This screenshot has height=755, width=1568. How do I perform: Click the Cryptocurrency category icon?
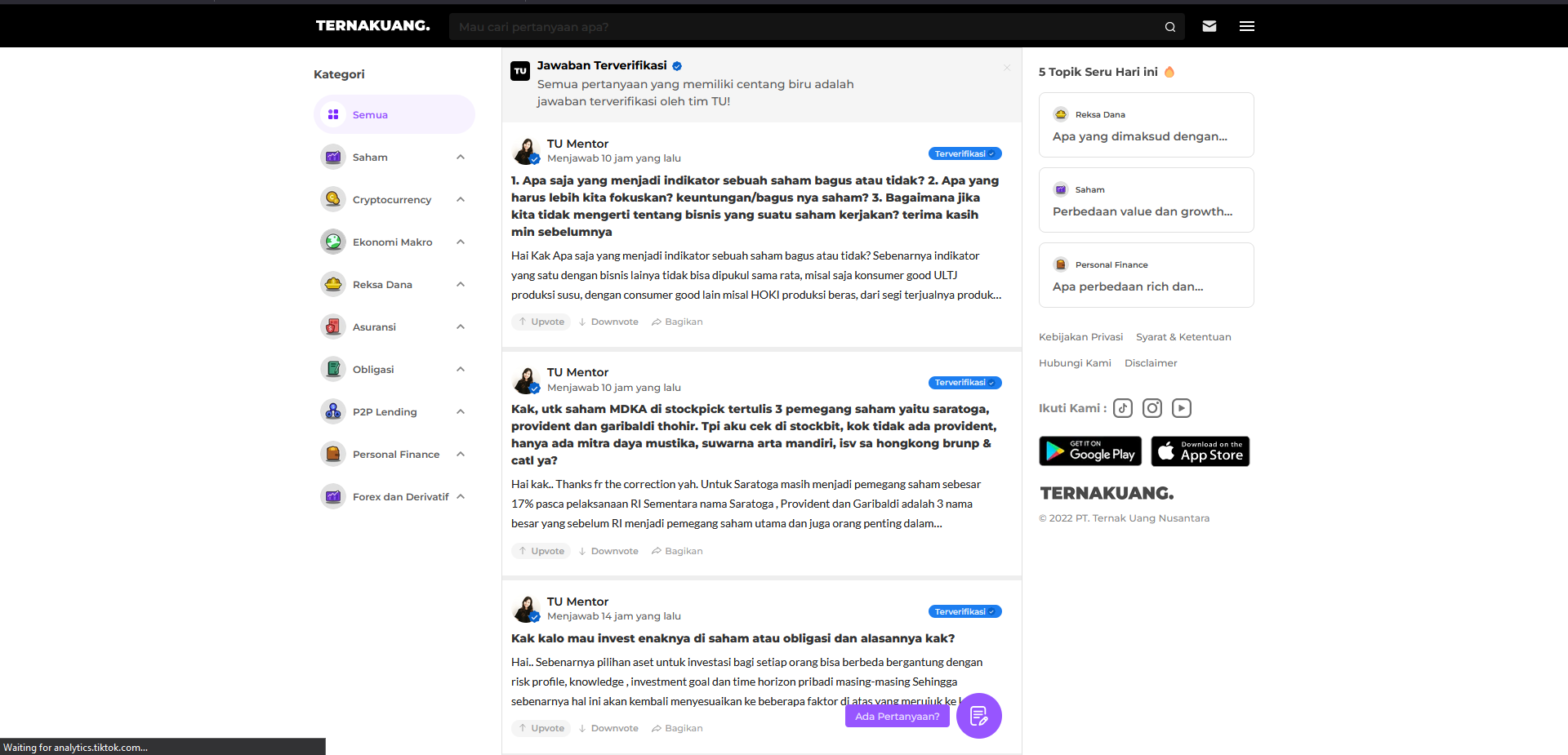[x=333, y=199]
